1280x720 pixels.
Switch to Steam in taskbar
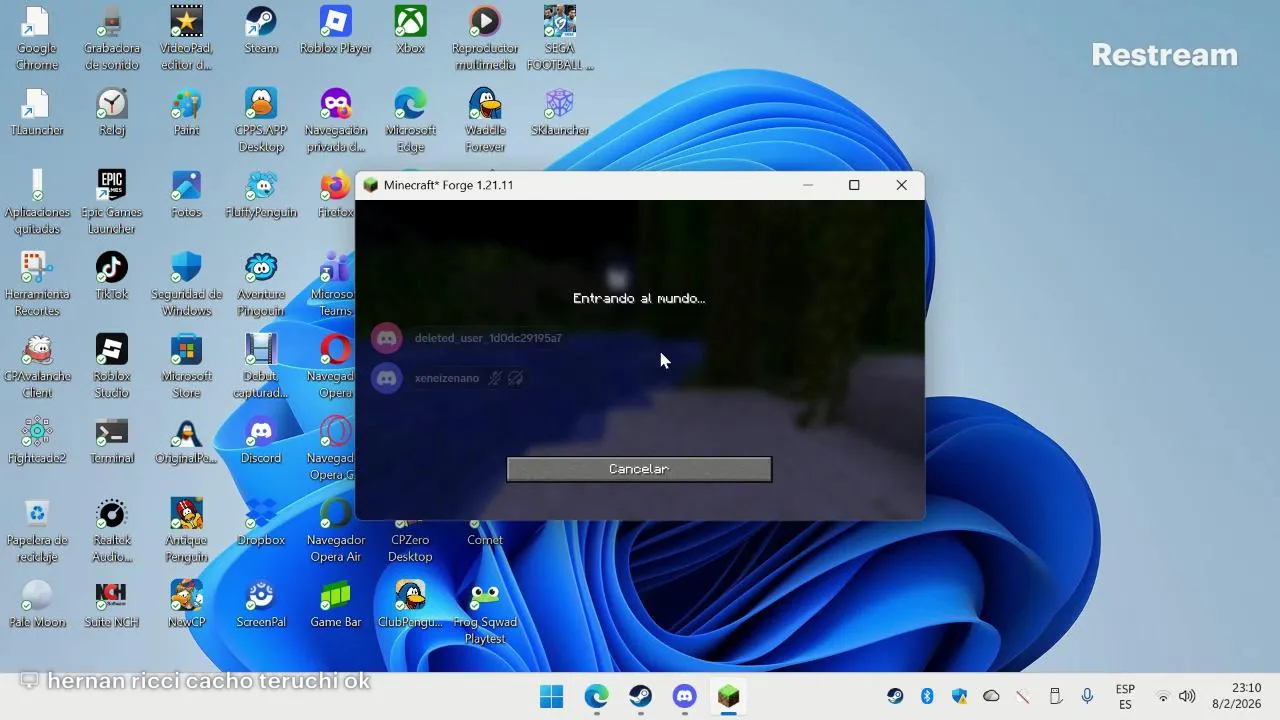point(640,696)
